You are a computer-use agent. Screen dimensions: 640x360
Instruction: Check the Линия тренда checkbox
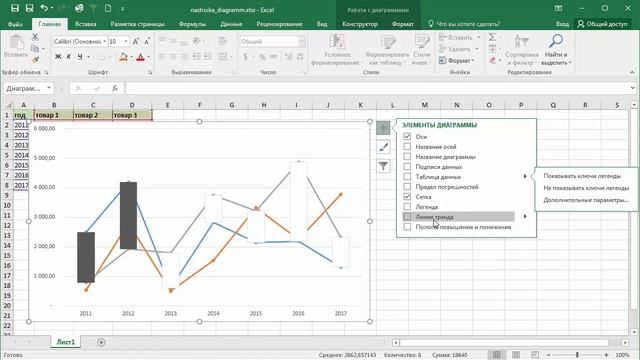tap(407, 216)
